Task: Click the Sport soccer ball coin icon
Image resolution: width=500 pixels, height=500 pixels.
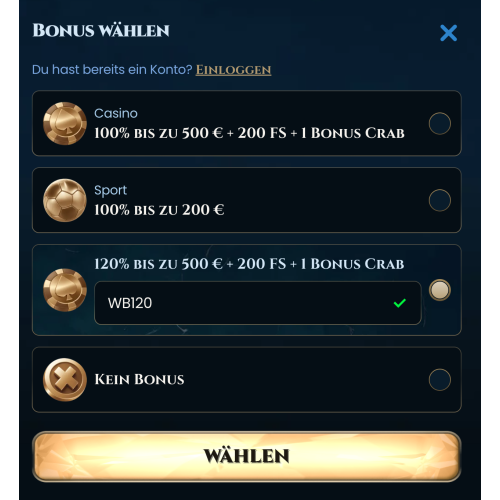Action: pyautogui.click(x=65, y=200)
